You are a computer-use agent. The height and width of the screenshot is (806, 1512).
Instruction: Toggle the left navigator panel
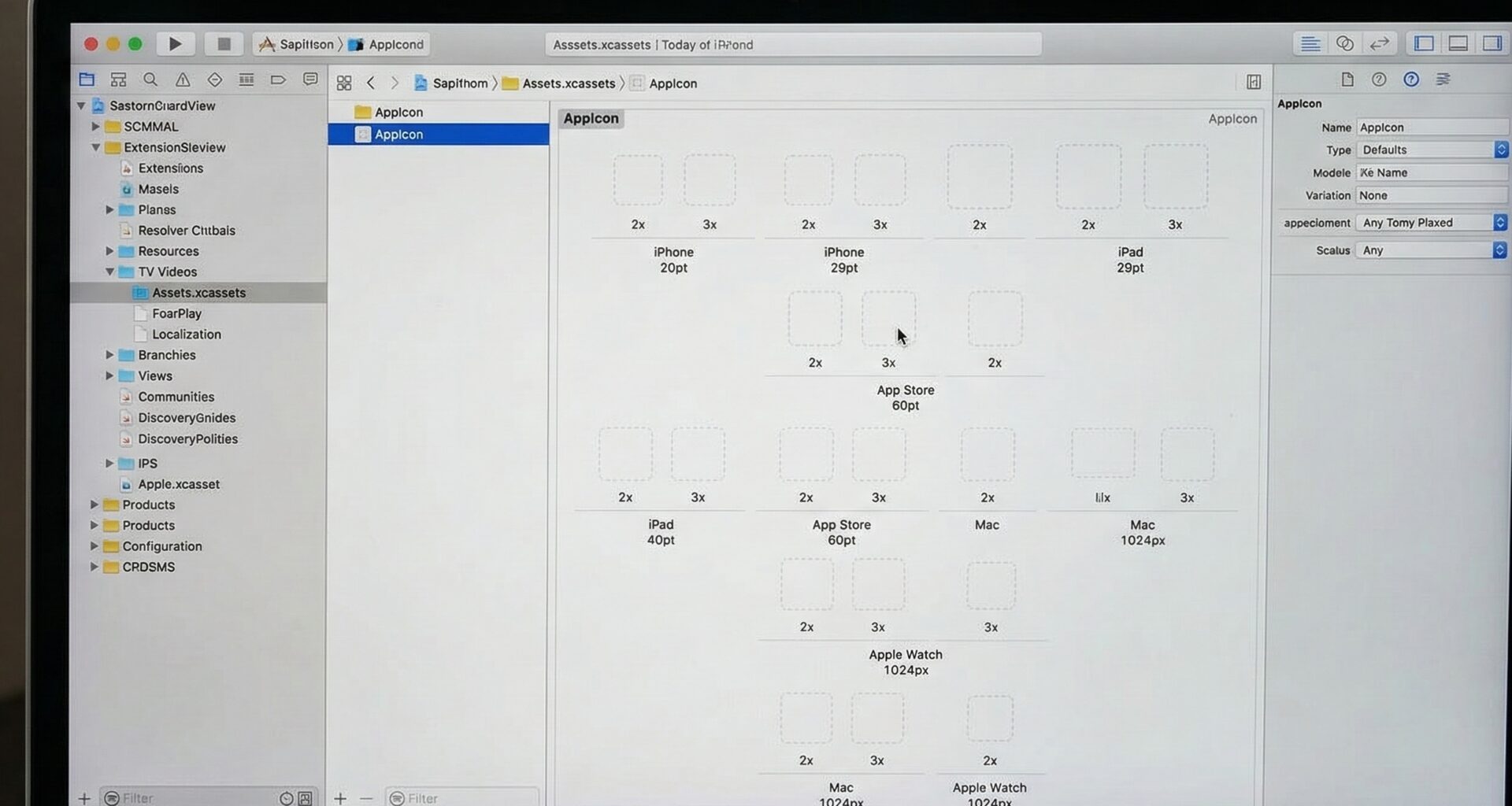[x=1424, y=44]
